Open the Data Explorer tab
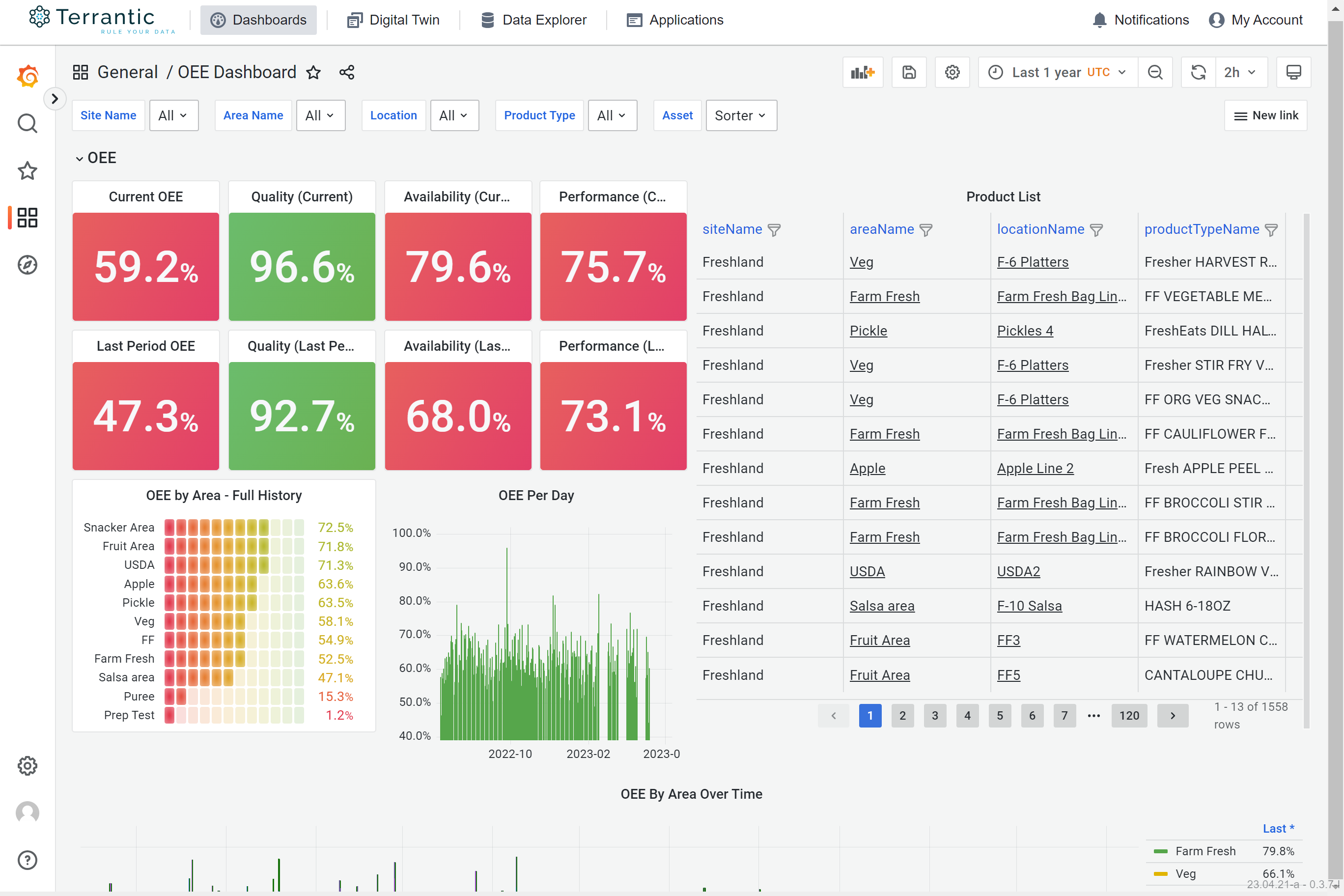This screenshot has height=896, width=1344. (533, 20)
